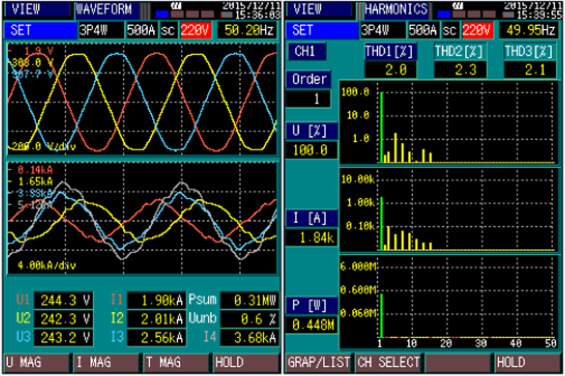Click U2 voltage value 242.3 V
The width and height of the screenshot is (565, 376).
tap(63, 319)
